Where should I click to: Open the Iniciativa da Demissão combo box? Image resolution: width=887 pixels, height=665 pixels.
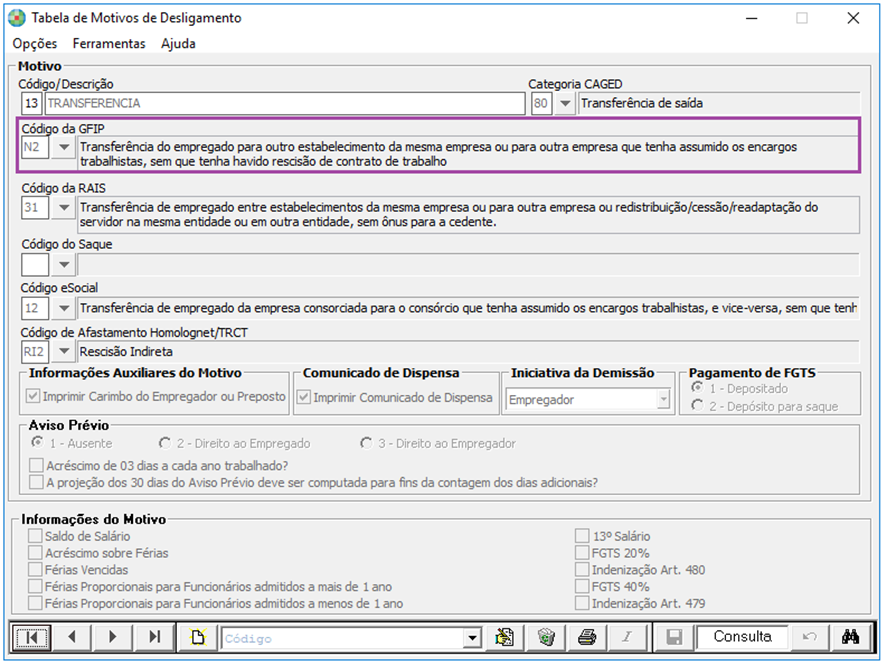click(662, 399)
